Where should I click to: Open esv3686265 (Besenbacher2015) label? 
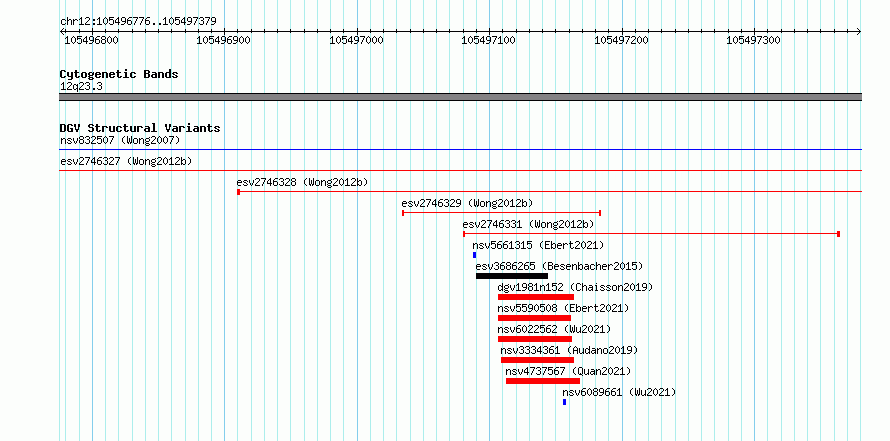(559, 266)
